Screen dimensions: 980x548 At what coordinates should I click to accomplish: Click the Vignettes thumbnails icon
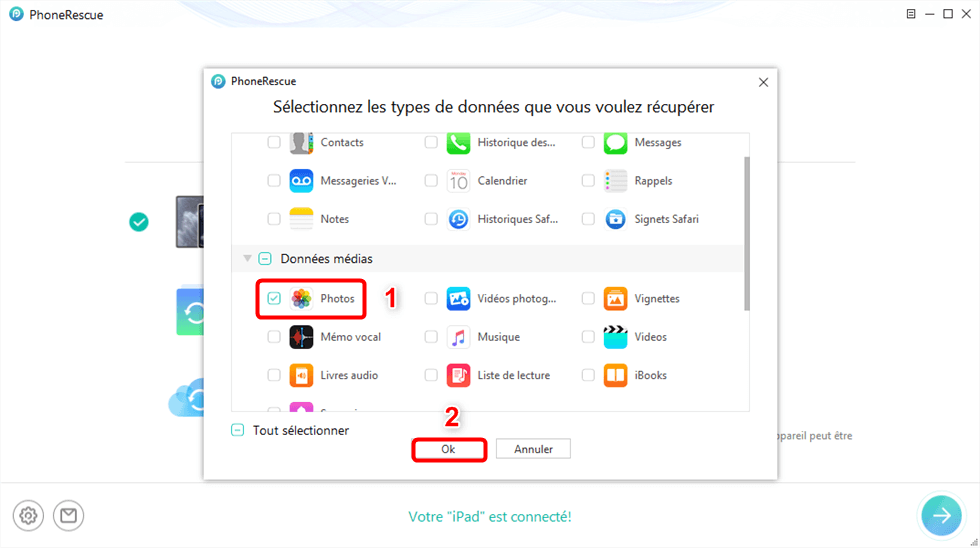point(615,299)
